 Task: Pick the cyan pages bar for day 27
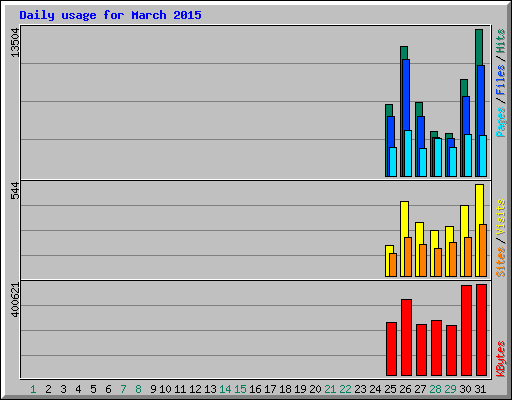click(423, 162)
